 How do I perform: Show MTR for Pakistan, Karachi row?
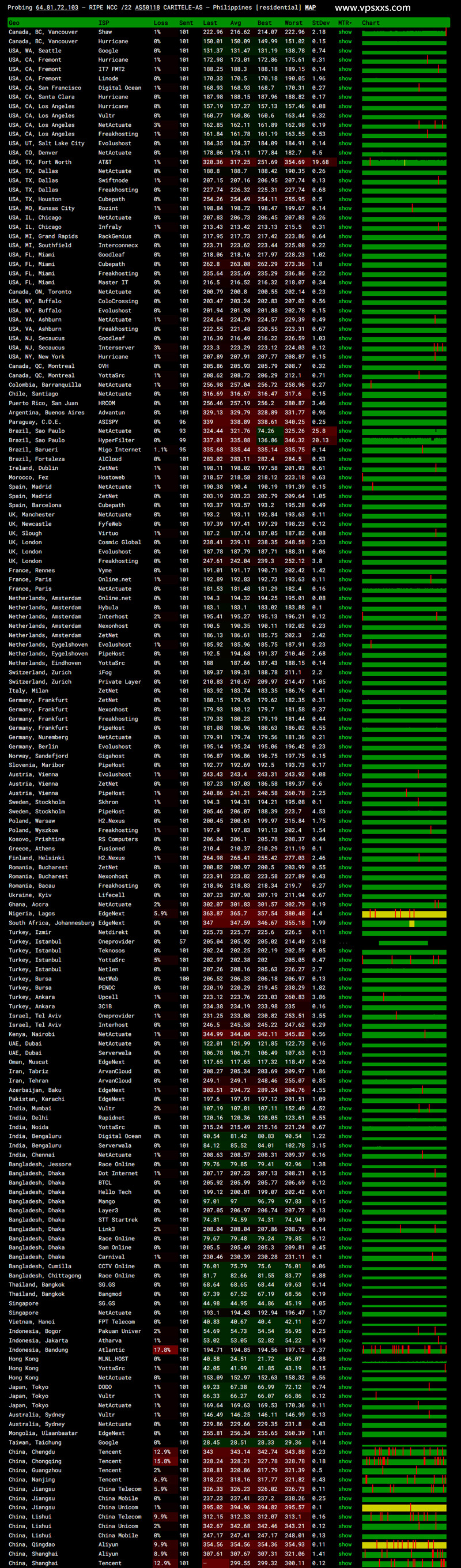pos(345,1099)
